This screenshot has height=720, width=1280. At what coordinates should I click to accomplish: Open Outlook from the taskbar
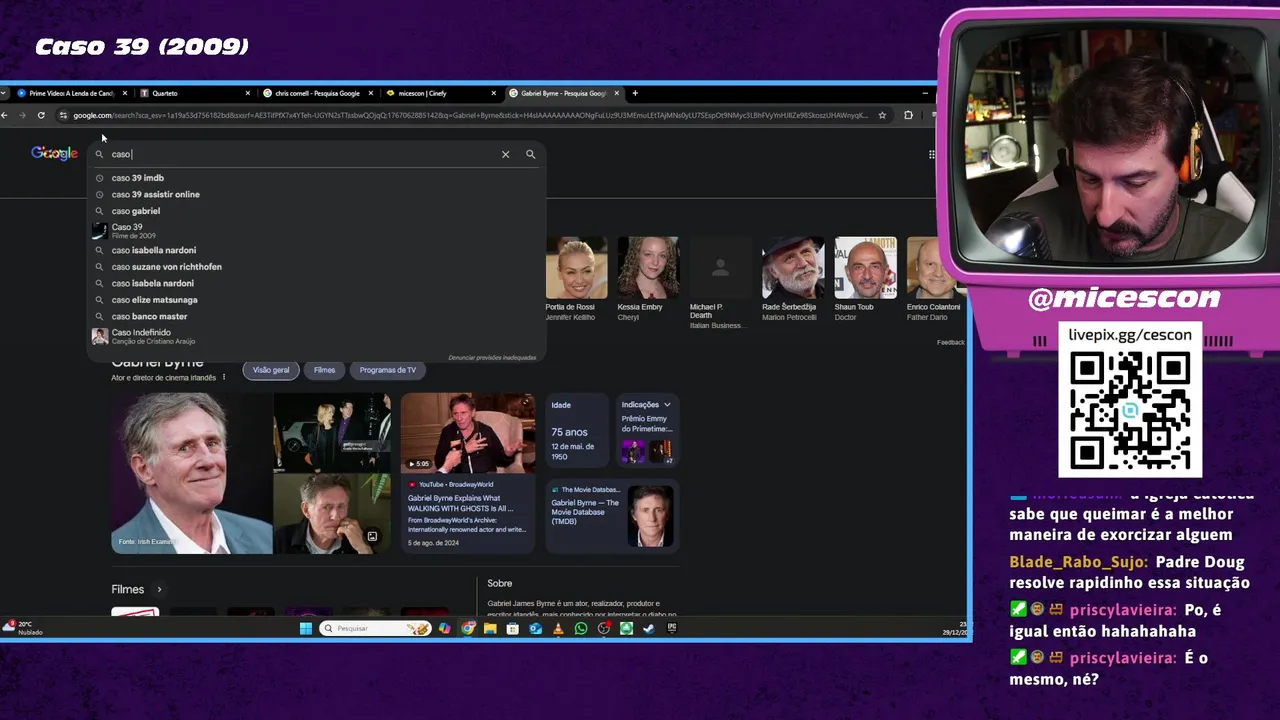tap(535, 628)
